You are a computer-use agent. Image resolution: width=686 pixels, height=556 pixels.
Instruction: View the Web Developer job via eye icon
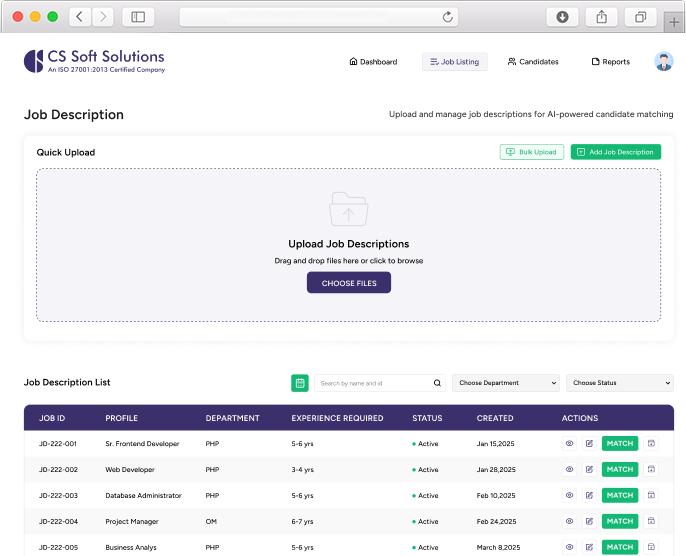tap(569, 469)
